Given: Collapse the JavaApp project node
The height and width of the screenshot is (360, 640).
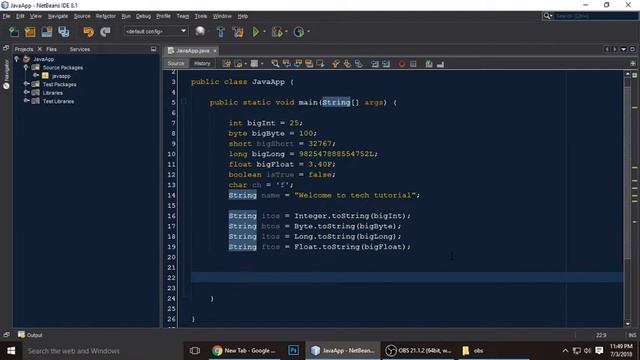Looking at the screenshot, I should 17,59.
